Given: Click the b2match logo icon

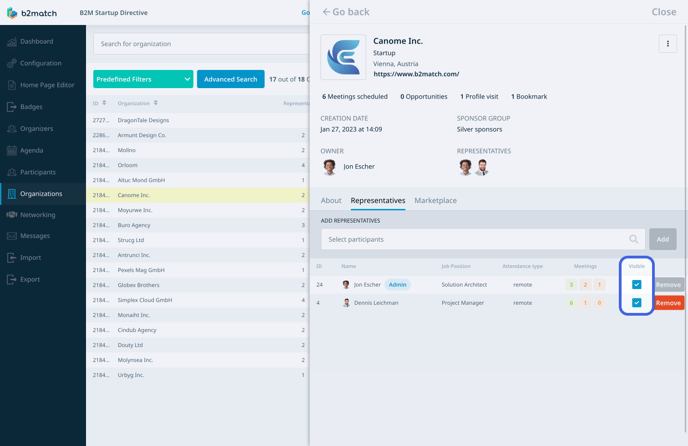Looking at the screenshot, I should 12,13.
